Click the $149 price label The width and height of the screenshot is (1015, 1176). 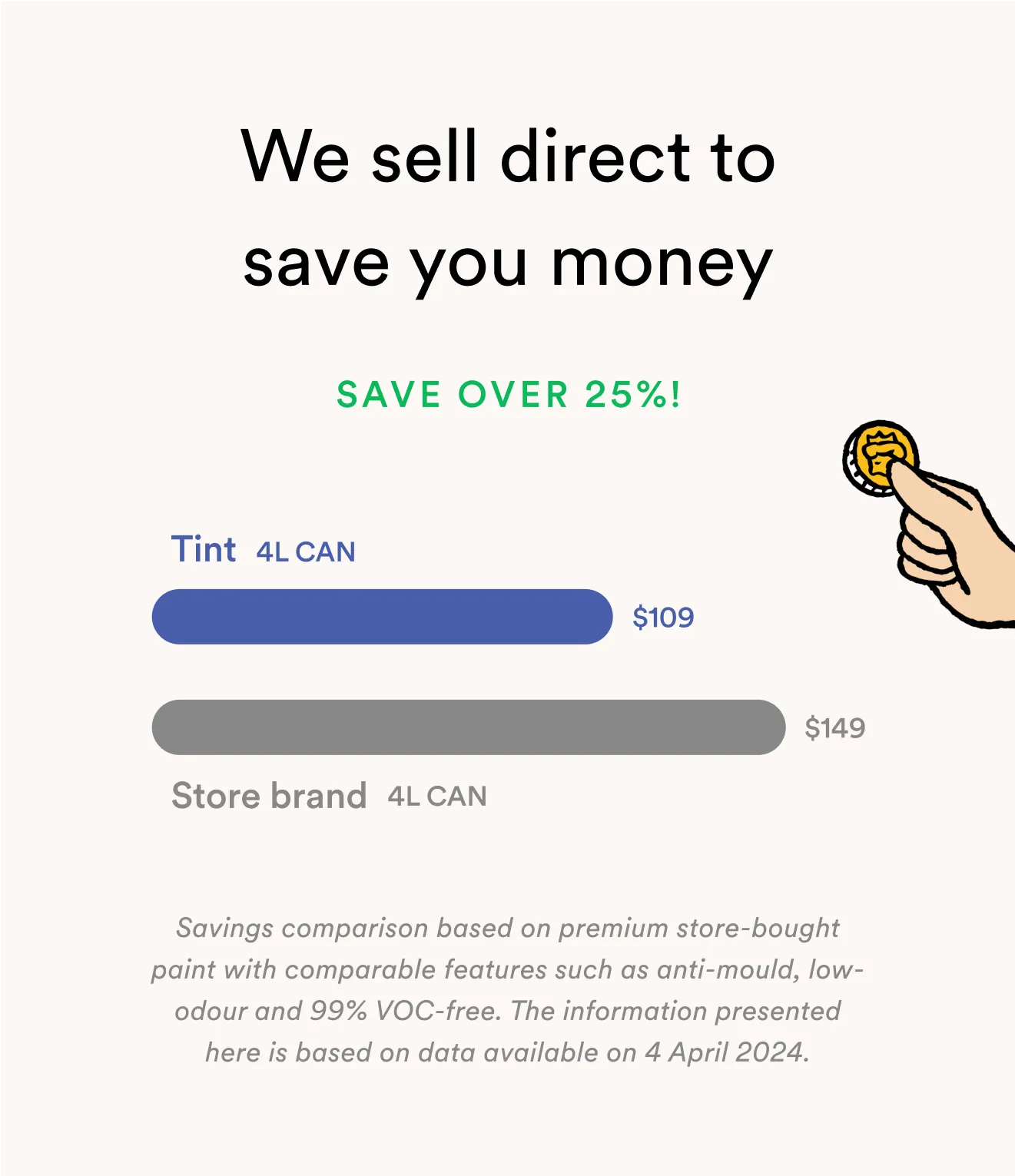(835, 728)
